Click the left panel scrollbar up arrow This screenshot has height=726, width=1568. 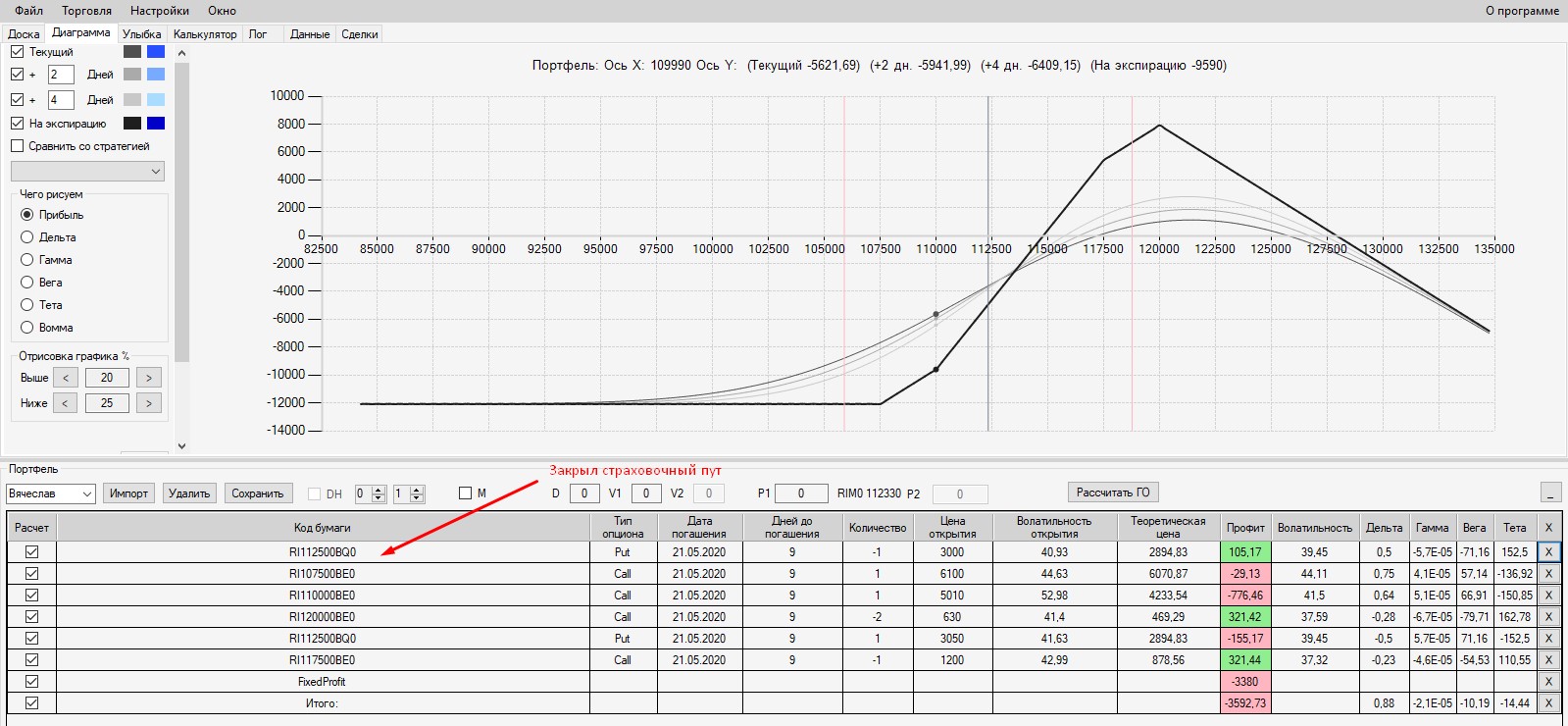[x=181, y=52]
